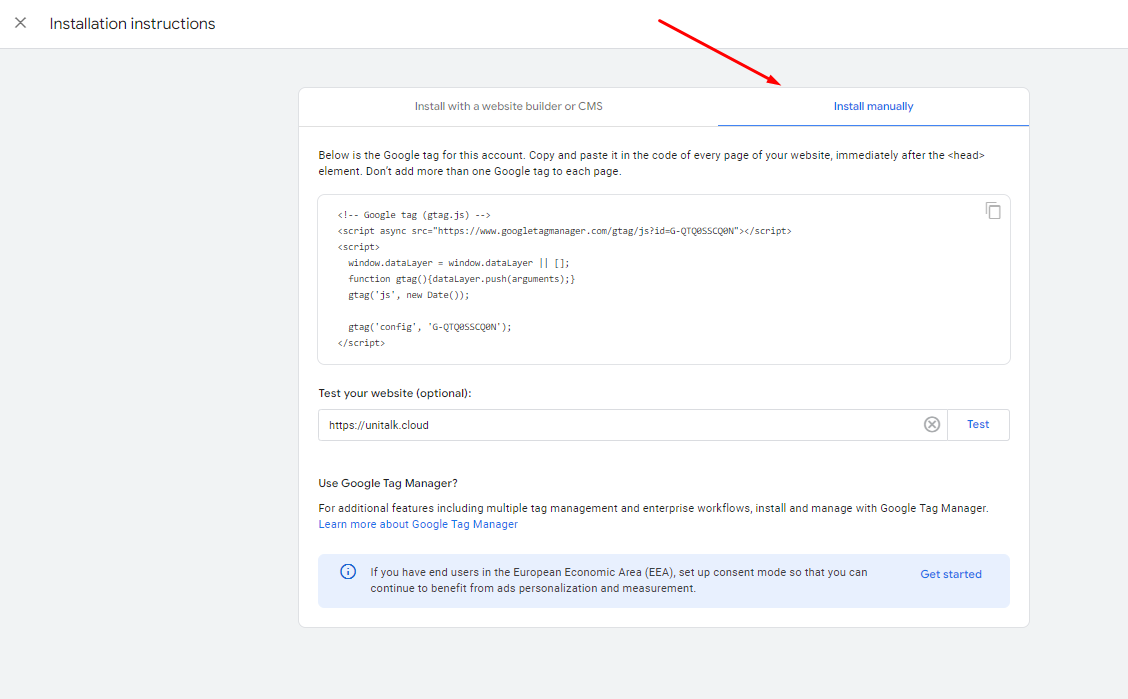Viewport: 1128px width, 699px height.
Task: Switch to Install with a website builder tab
Action: tap(508, 106)
